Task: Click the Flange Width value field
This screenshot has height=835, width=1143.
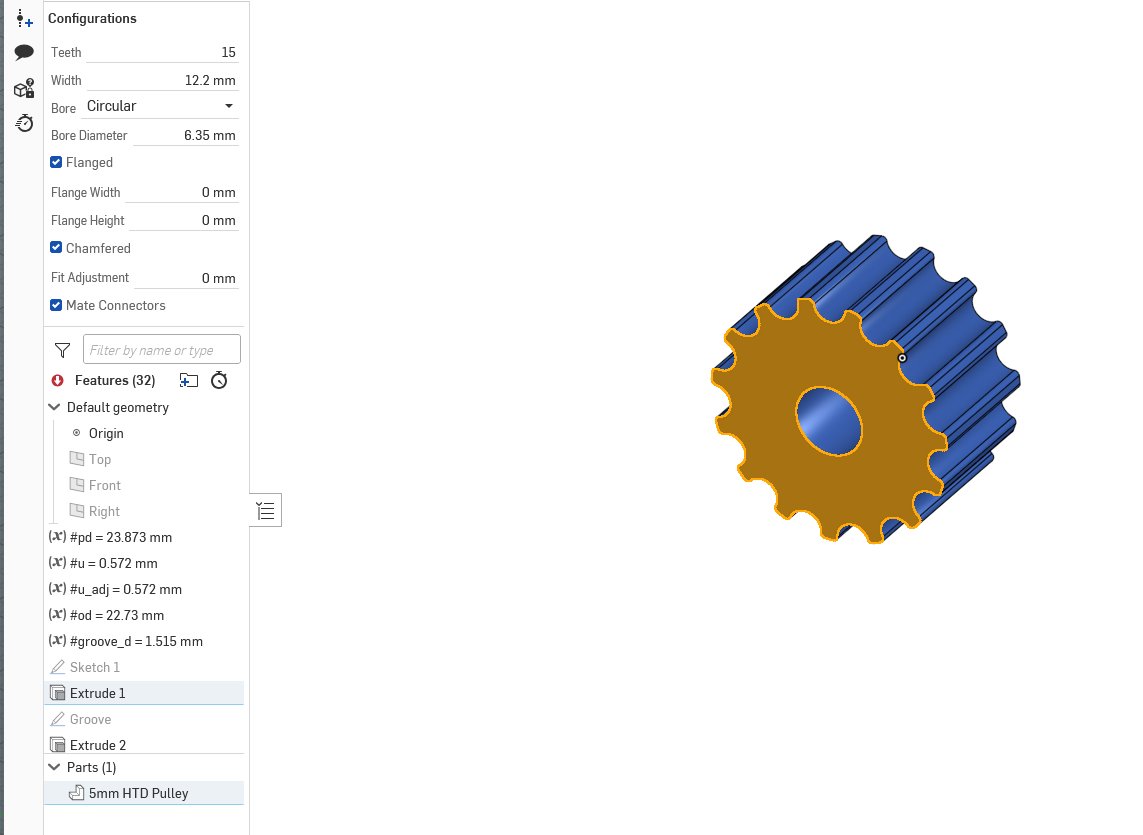Action: (x=182, y=193)
